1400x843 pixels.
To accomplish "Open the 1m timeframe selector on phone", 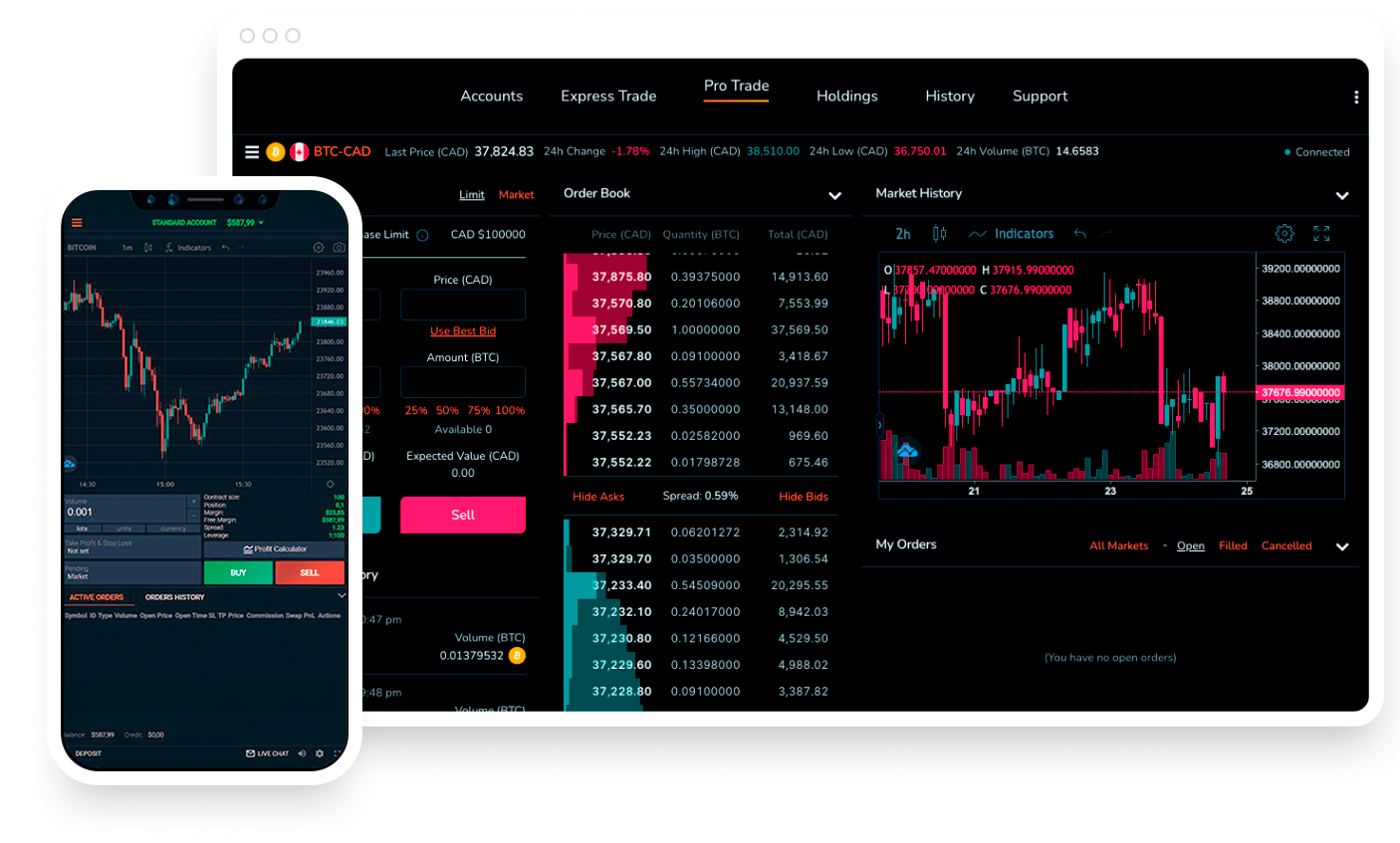I will click(x=127, y=247).
